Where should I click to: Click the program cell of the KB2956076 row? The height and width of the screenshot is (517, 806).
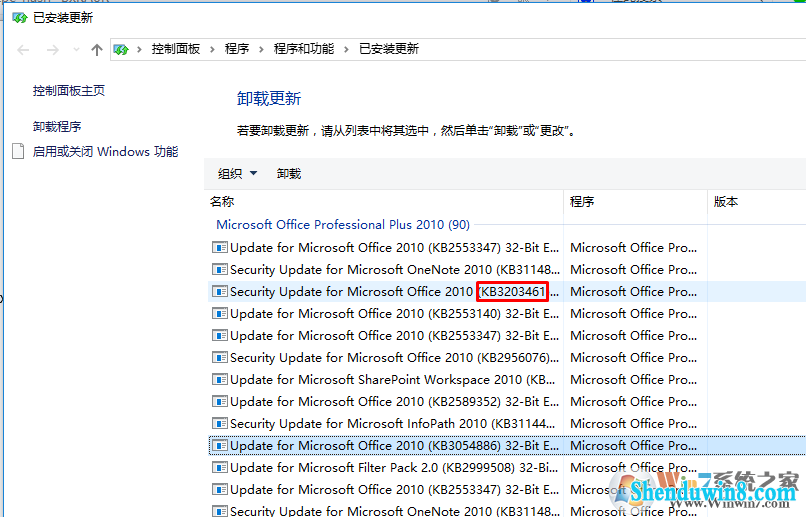tap(633, 357)
